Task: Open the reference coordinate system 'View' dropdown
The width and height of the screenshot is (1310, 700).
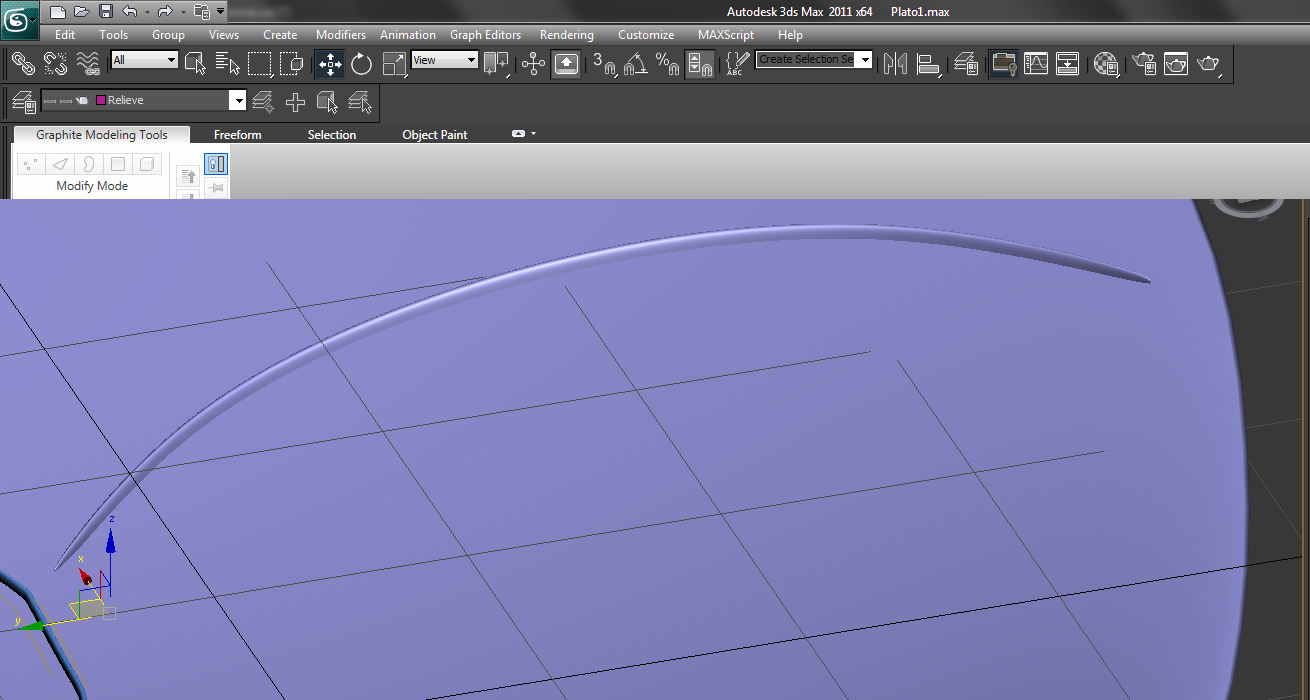Action: (445, 60)
